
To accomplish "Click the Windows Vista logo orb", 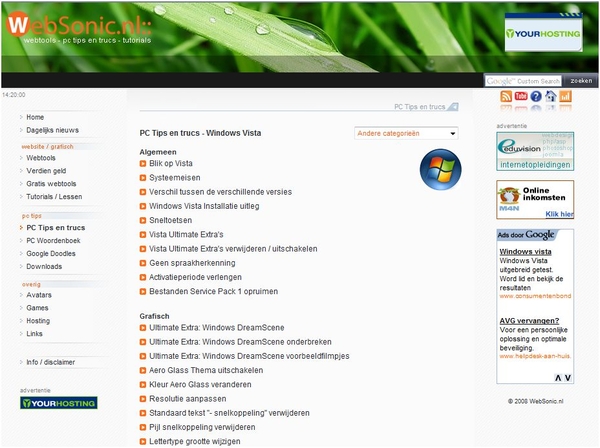I will [440, 169].
